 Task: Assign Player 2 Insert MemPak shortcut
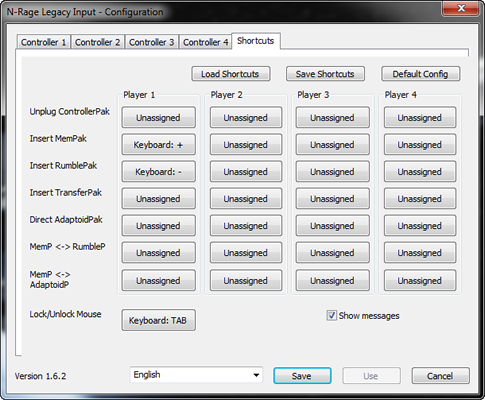point(246,145)
